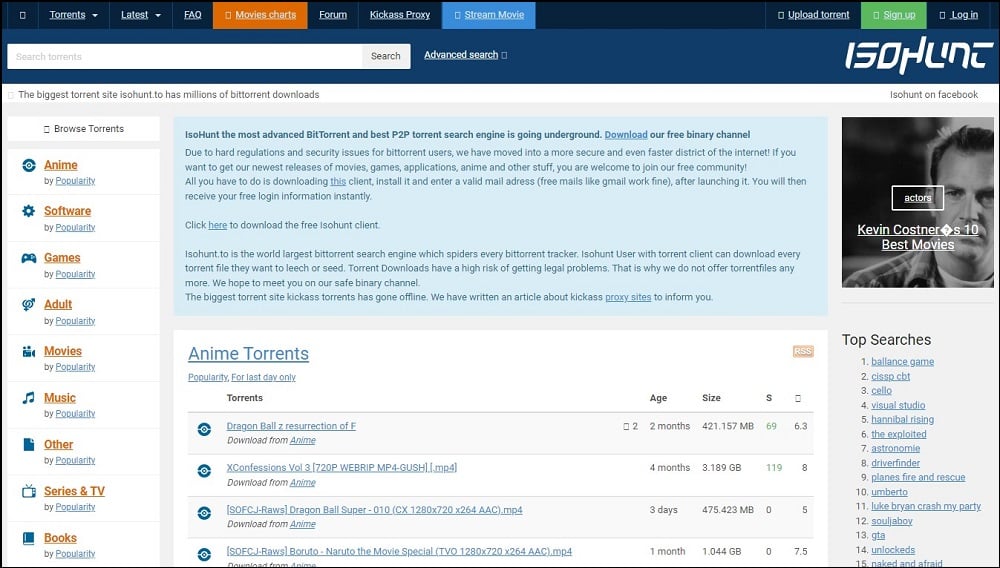1000x568 pixels.
Task: Sort by the Size column header
Action: coord(711,398)
